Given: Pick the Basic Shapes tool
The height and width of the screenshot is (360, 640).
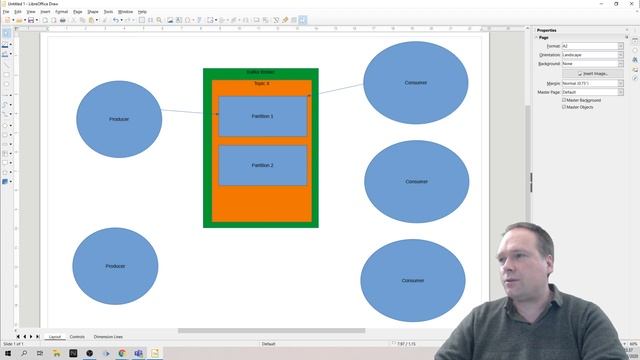Looking at the screenshot, I should [5, 125].
